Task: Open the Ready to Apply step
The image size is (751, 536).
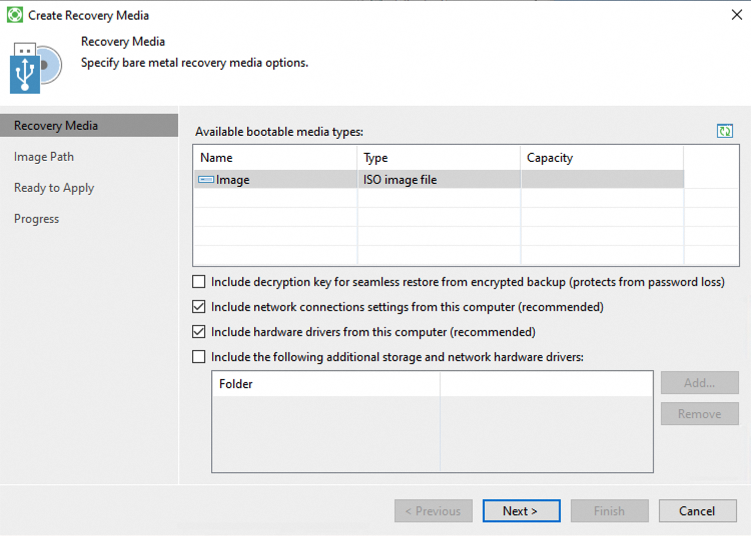Action: click(x=54, y=188)
